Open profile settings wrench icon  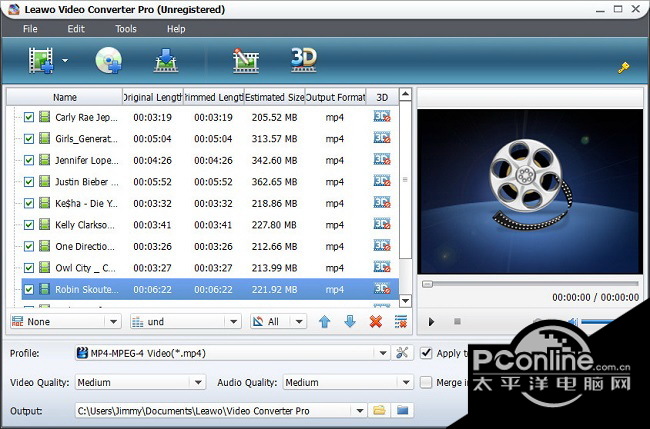403,353
